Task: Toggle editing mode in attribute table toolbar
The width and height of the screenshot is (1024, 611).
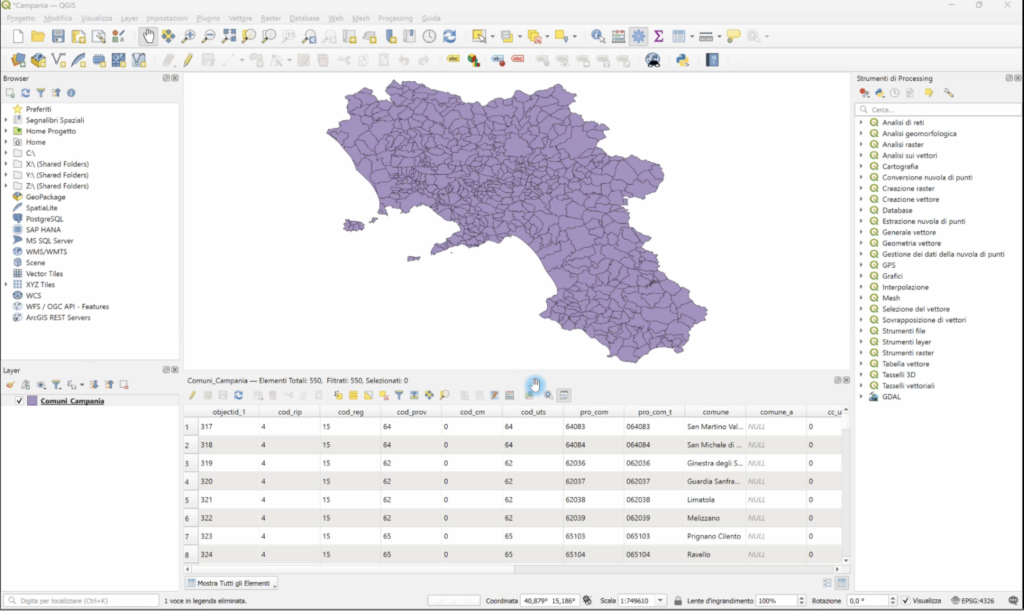Action: 192,395
